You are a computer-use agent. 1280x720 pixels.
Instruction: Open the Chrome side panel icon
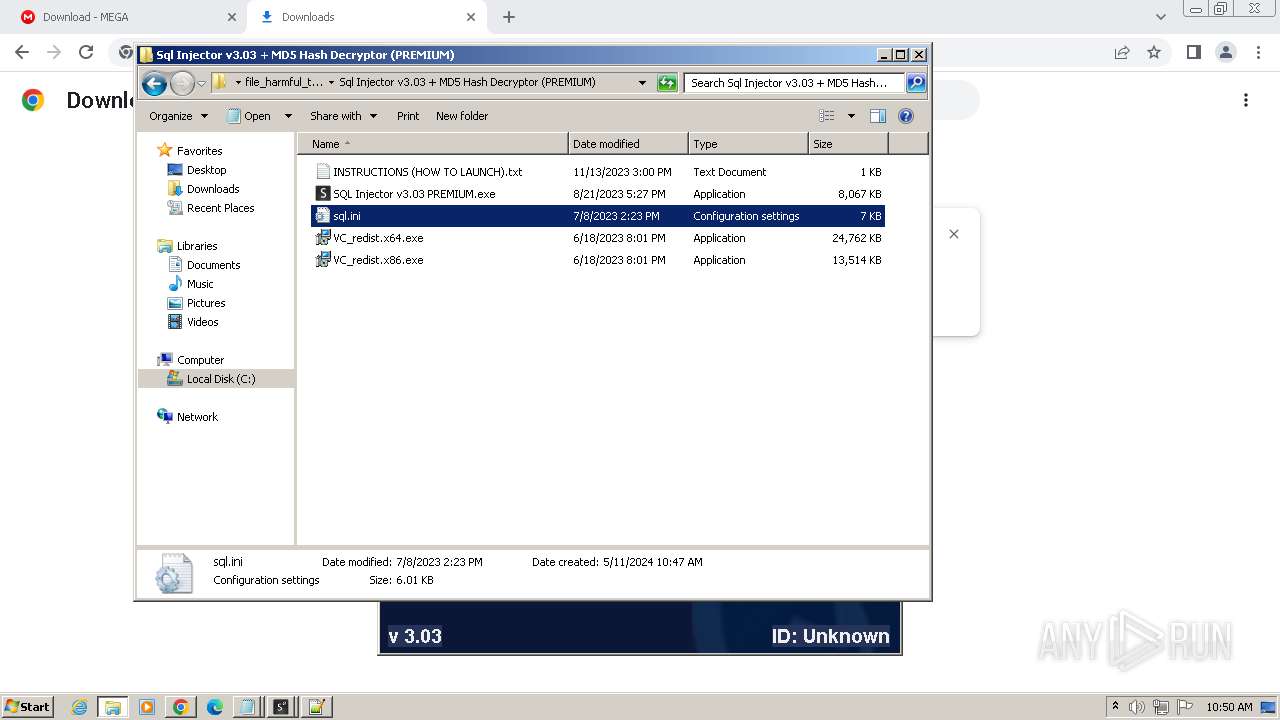1193,52
